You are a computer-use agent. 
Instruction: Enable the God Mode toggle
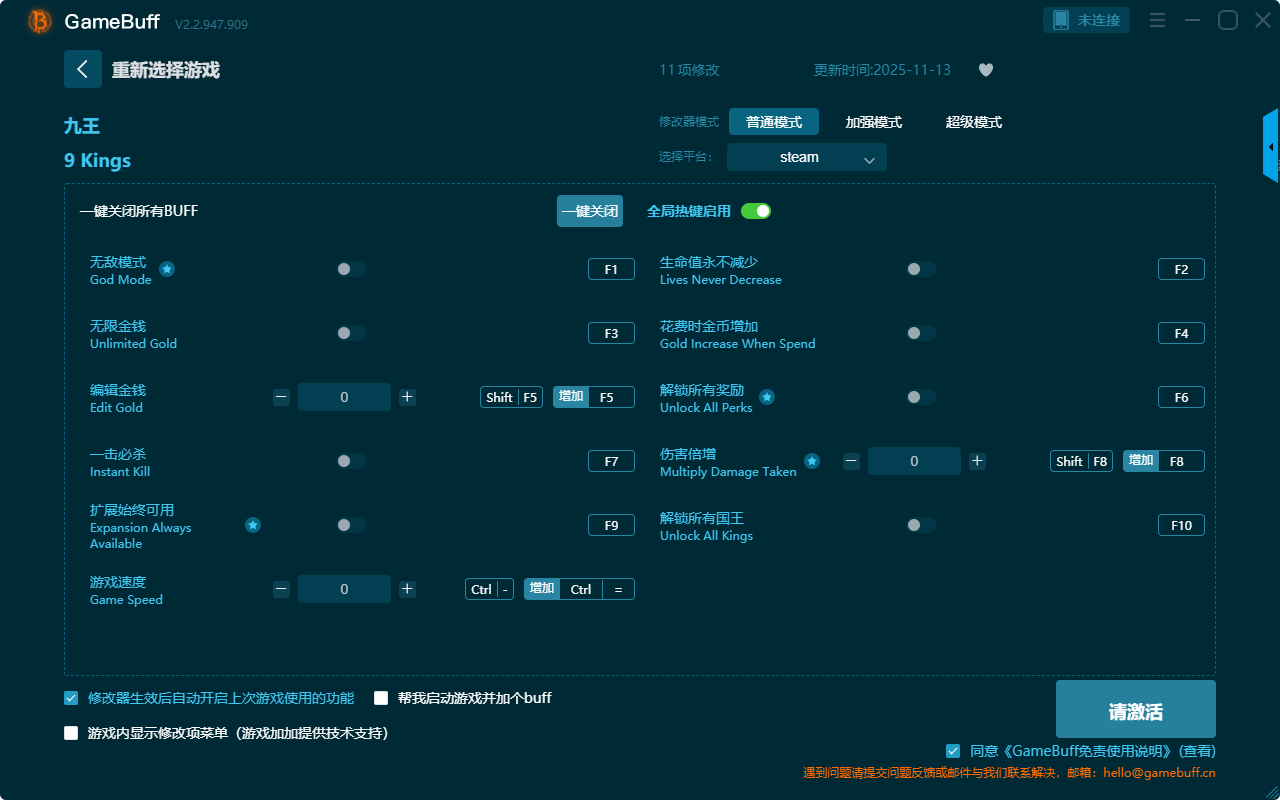coord(351,269)
